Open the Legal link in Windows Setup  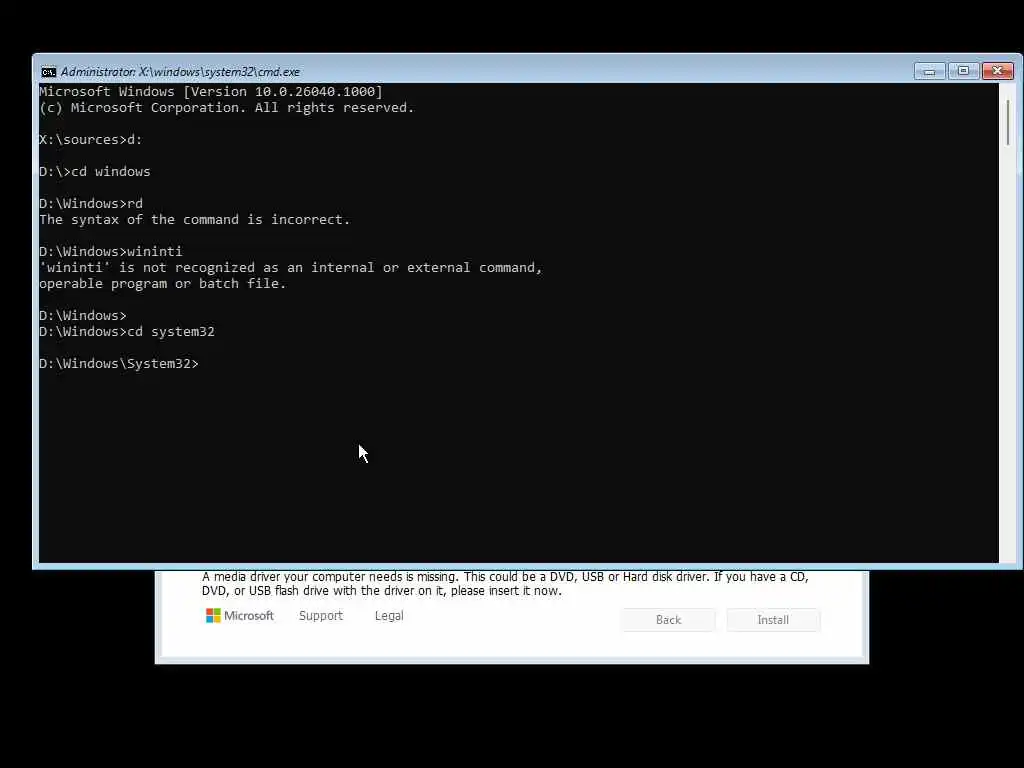pyautogui.click(x=389, y=615)
